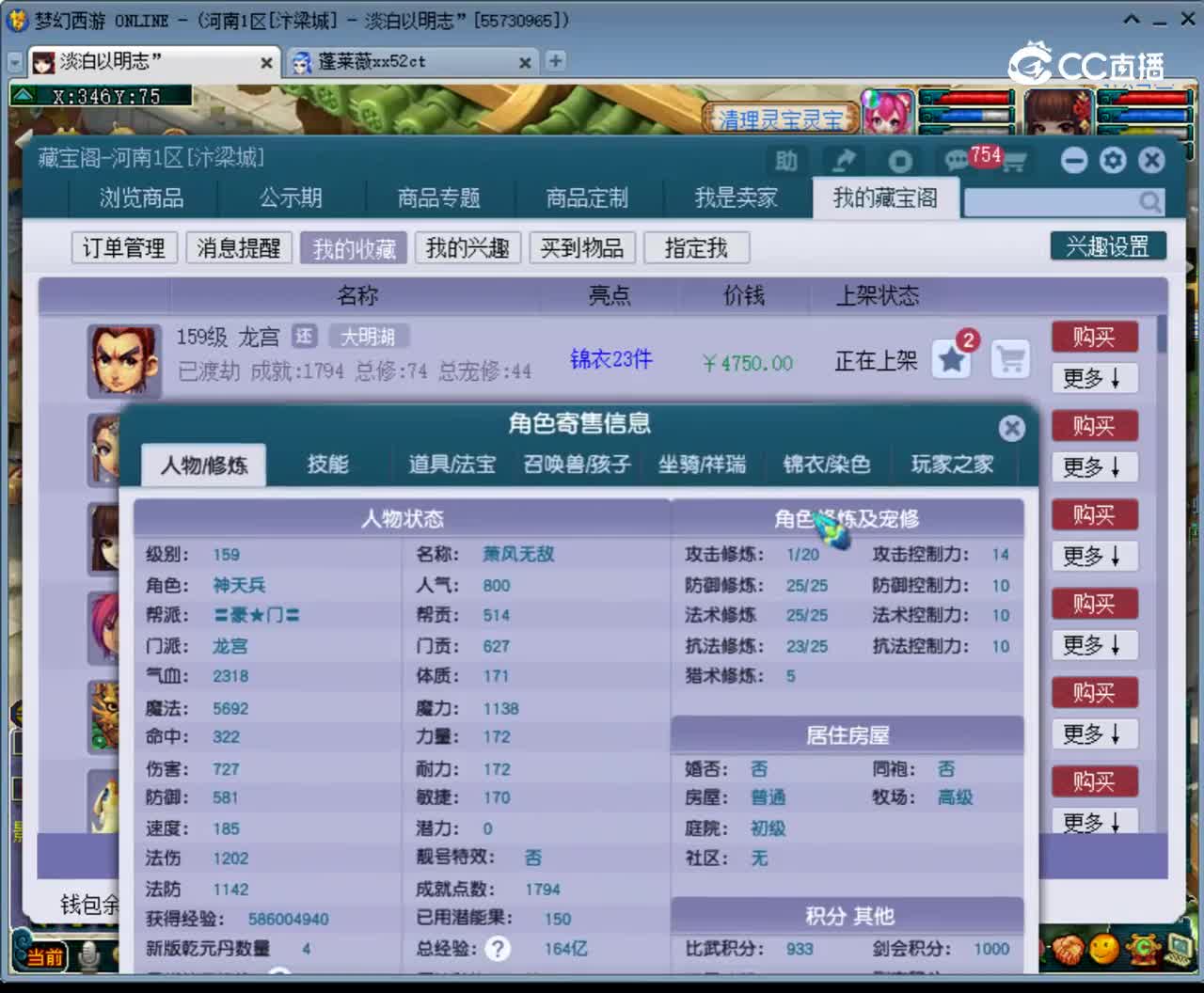
Task: Click the 大明湖 server tag
Action: click(x=368, y=337)
